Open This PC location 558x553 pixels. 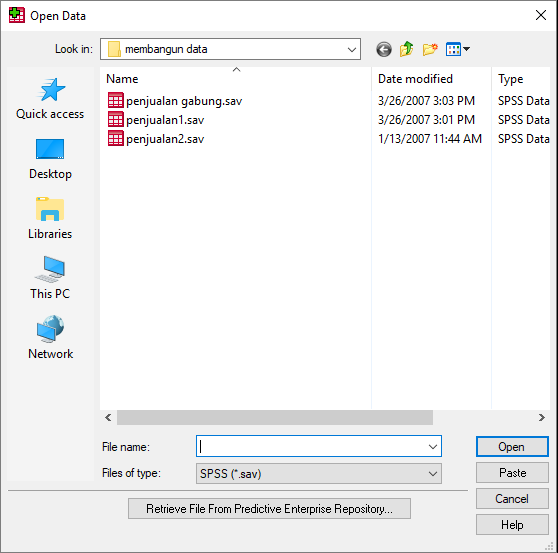50,278
